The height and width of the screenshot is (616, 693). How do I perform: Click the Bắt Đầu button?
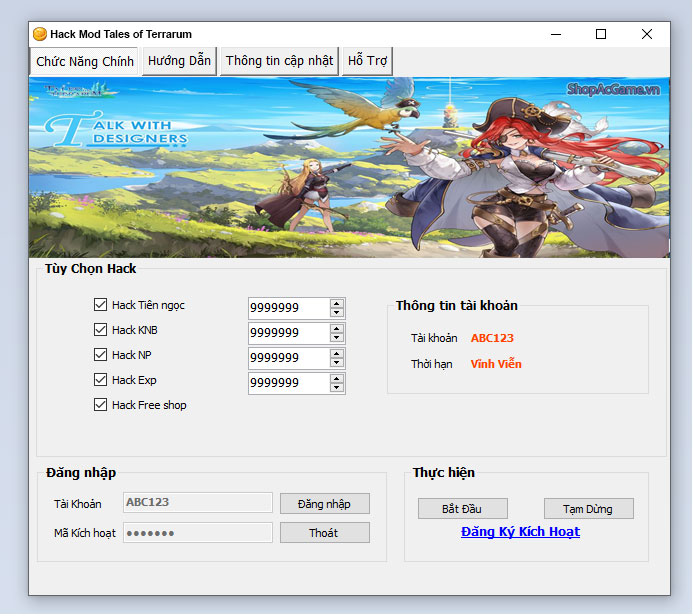pyautogui.click(x=462, y=509)
